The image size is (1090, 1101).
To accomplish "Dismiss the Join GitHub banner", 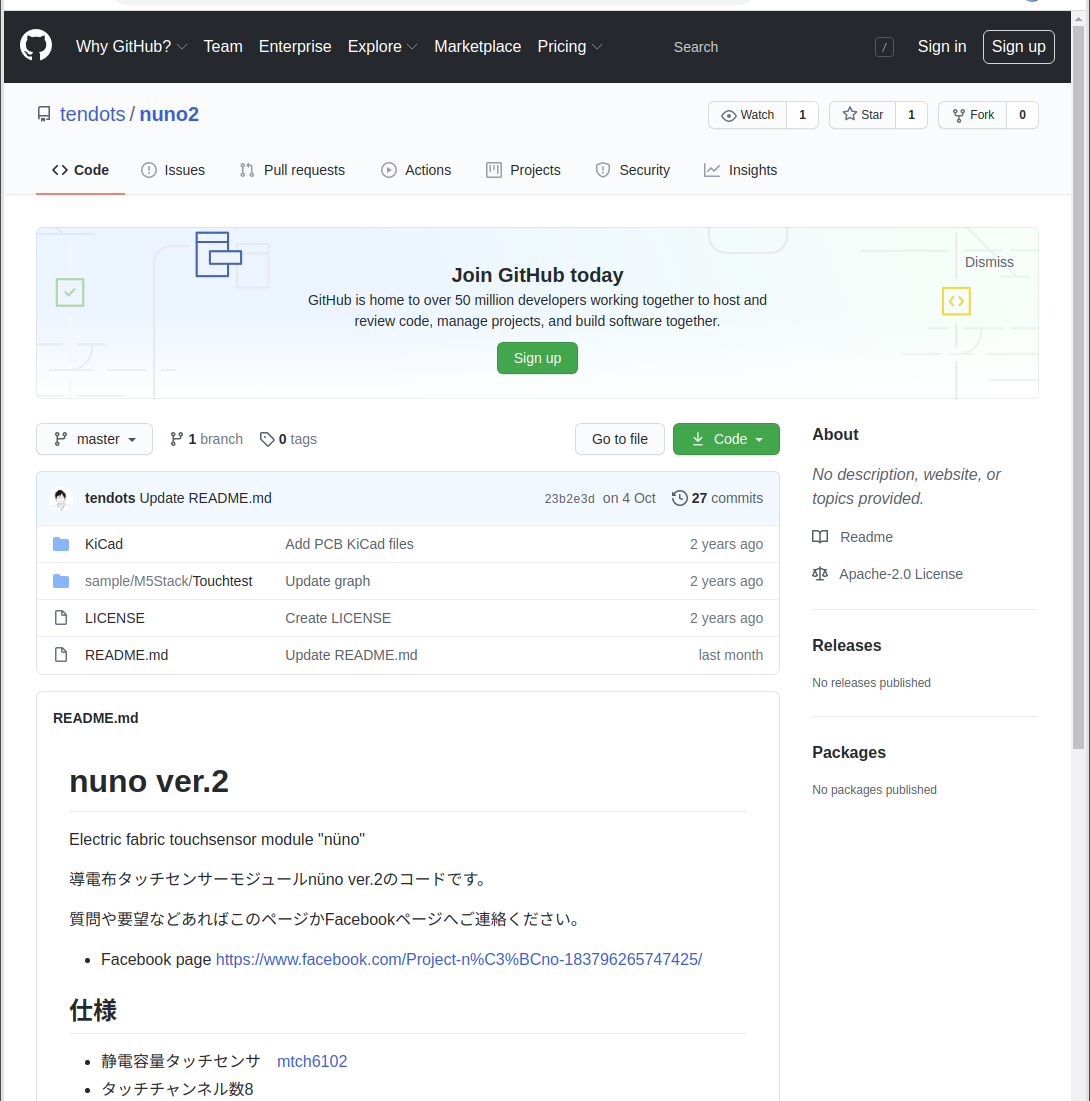I will click(989, 262).
